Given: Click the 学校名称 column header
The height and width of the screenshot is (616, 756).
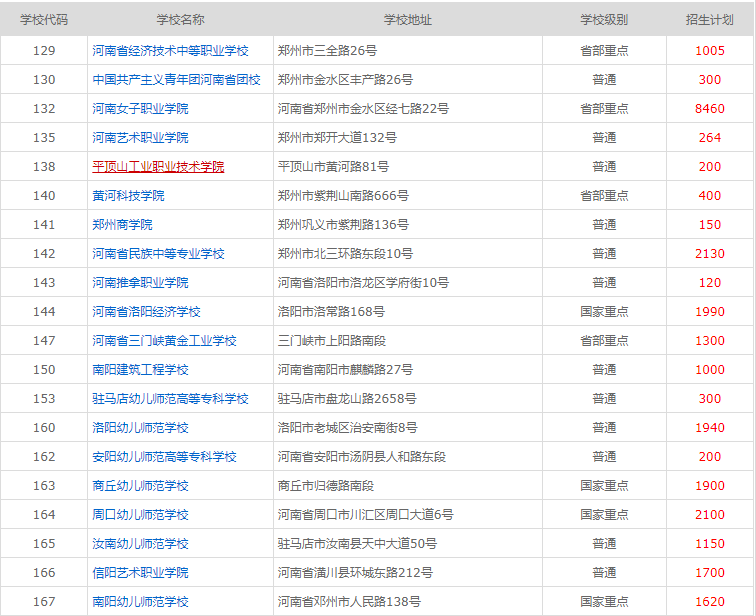Looking at the screenshot, I should [180, 19].
